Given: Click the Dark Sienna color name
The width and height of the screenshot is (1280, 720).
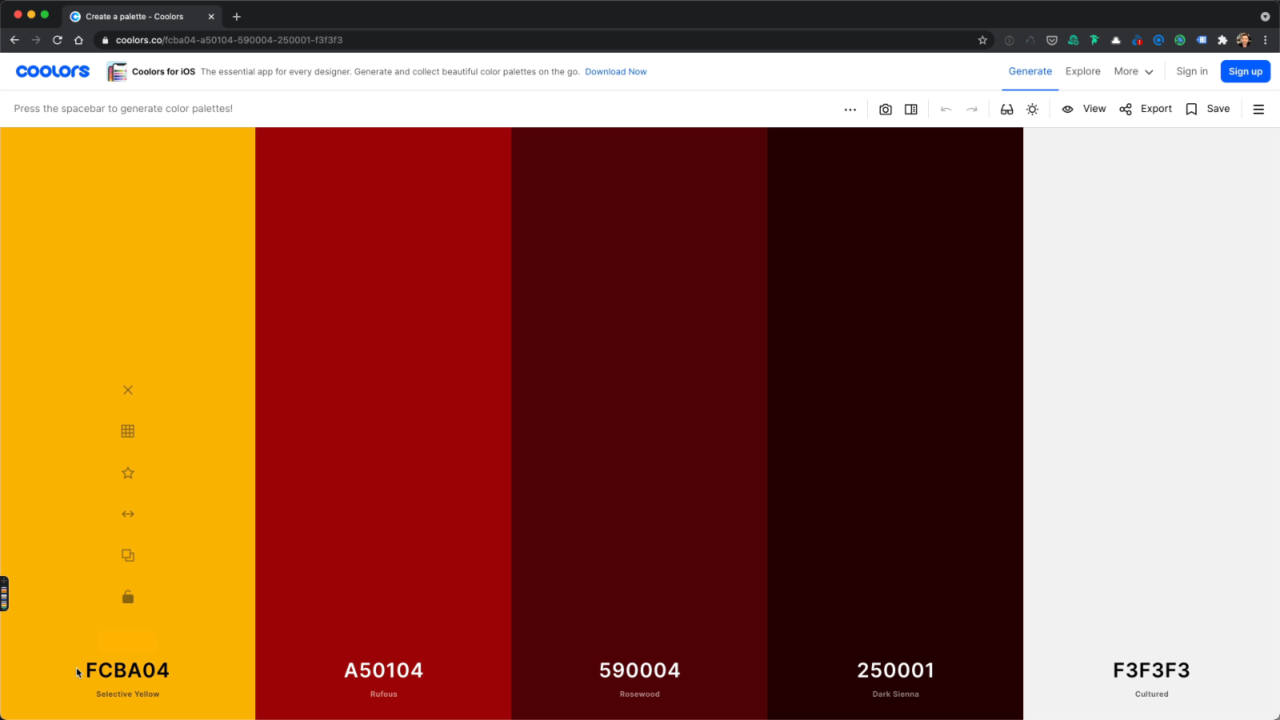Looking at the screenshot, I should tap(896, 694).
